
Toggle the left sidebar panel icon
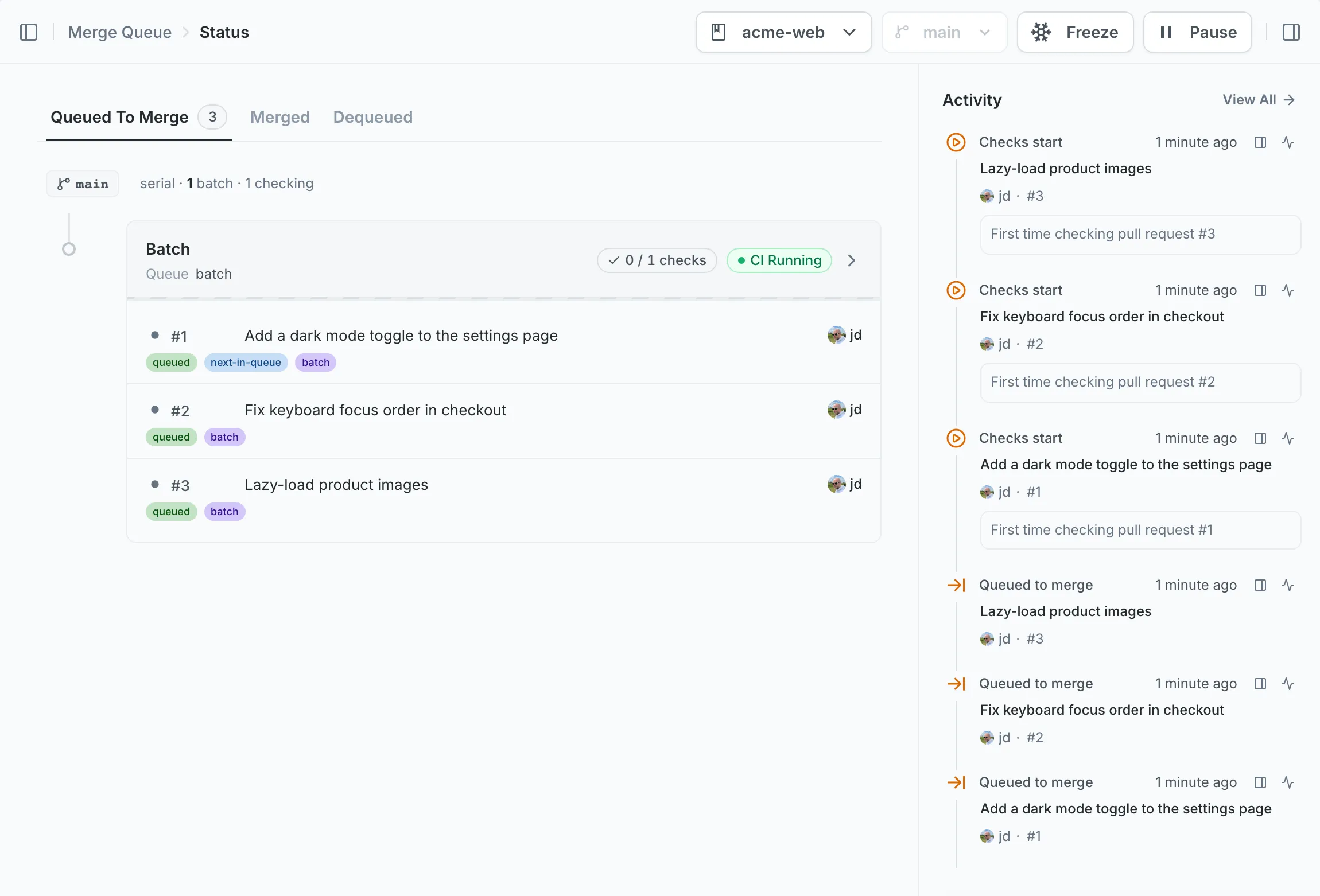[29, 32]
